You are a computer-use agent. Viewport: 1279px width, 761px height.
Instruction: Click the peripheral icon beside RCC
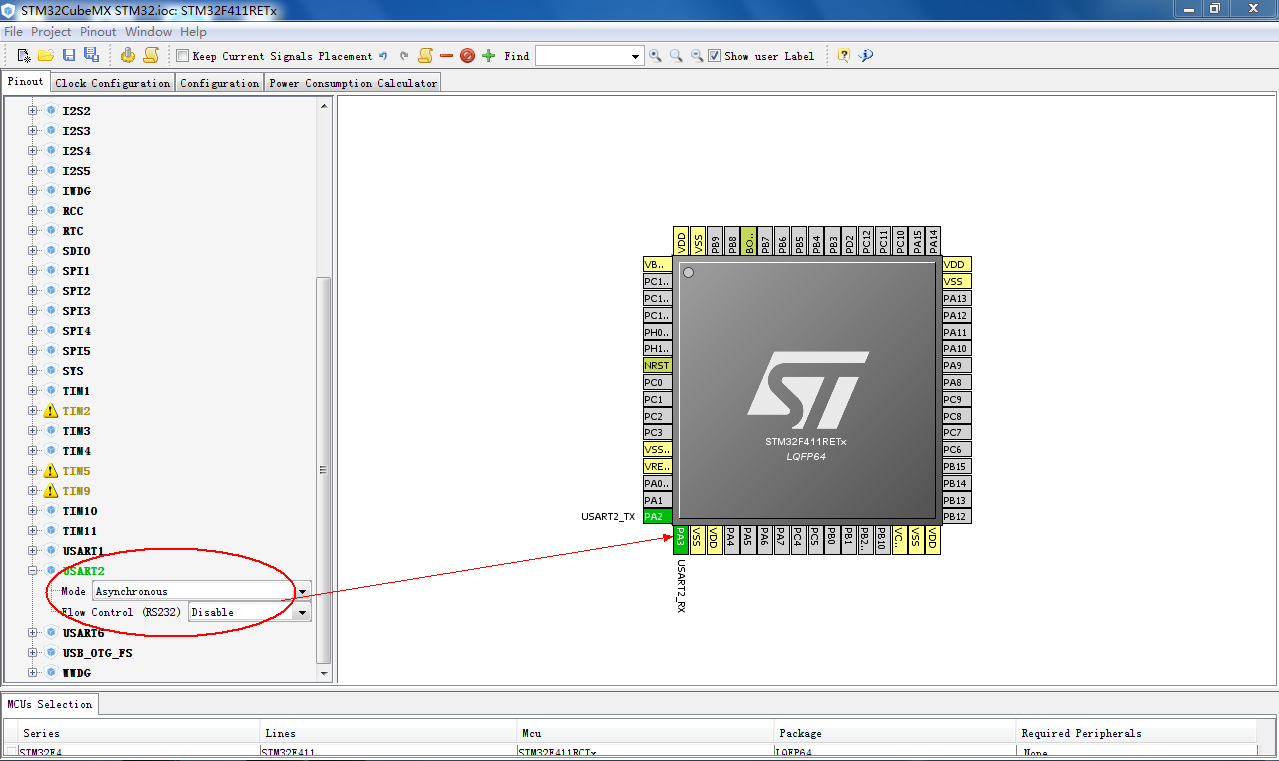pyautogui.click(x=51, y=211)
